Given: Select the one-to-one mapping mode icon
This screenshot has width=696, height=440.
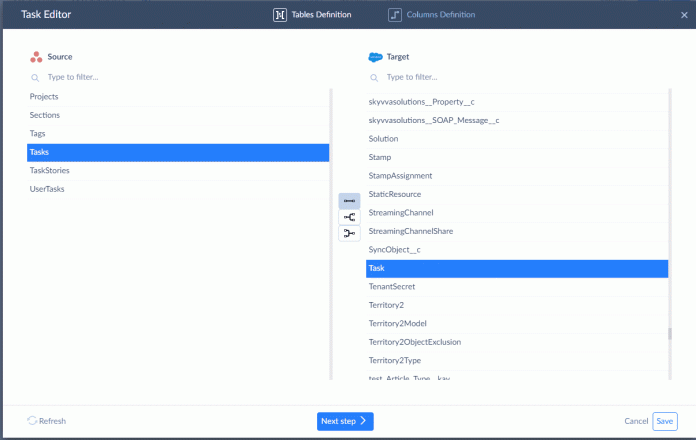Looking at the screenshot, I should pyautogui.click(x=349, y=201).
